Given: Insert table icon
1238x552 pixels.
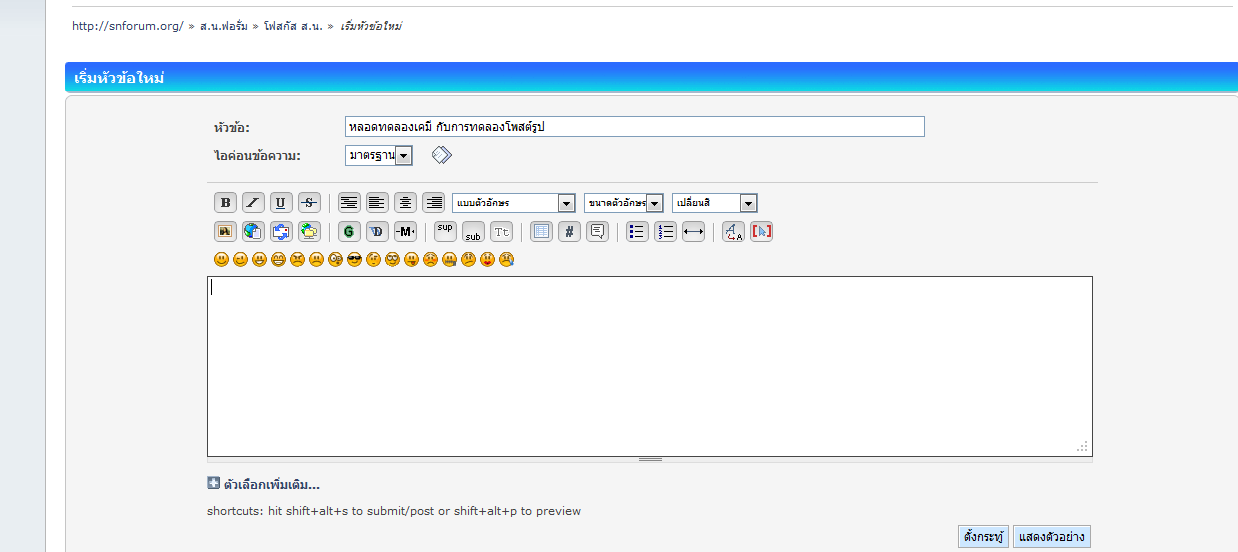Looking at the screenshot, I should pos(541,232).
